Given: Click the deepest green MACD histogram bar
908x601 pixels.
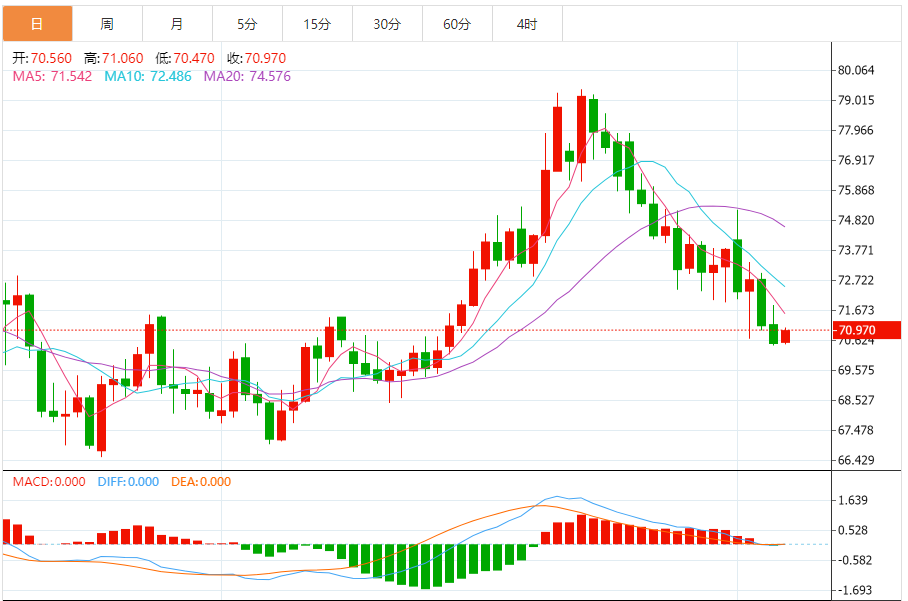Looking at the screenshot, I should pyautogui.click(x=426, y=566).
